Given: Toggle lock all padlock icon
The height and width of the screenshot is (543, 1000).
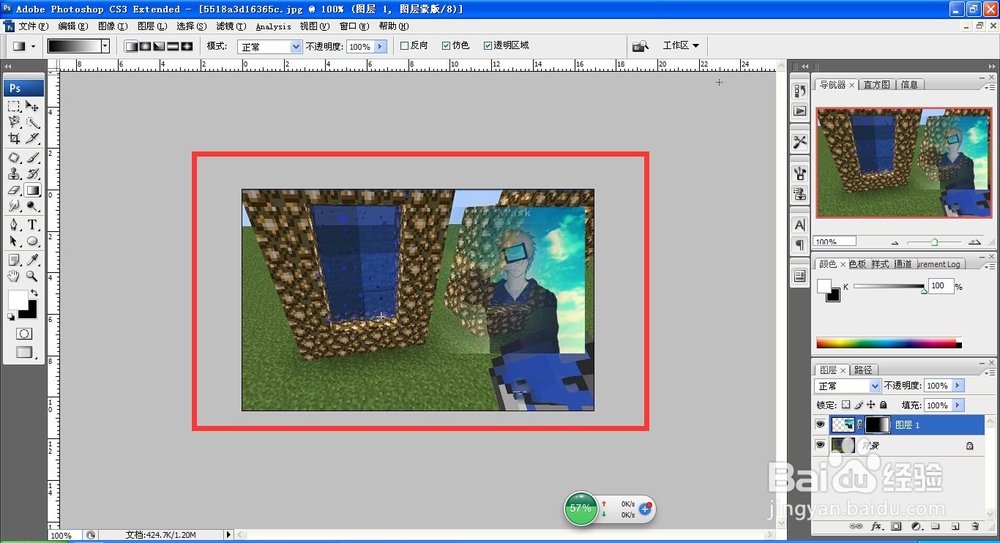Looking at the screenshot, I should pyautogui.click(x=883, y=405).
